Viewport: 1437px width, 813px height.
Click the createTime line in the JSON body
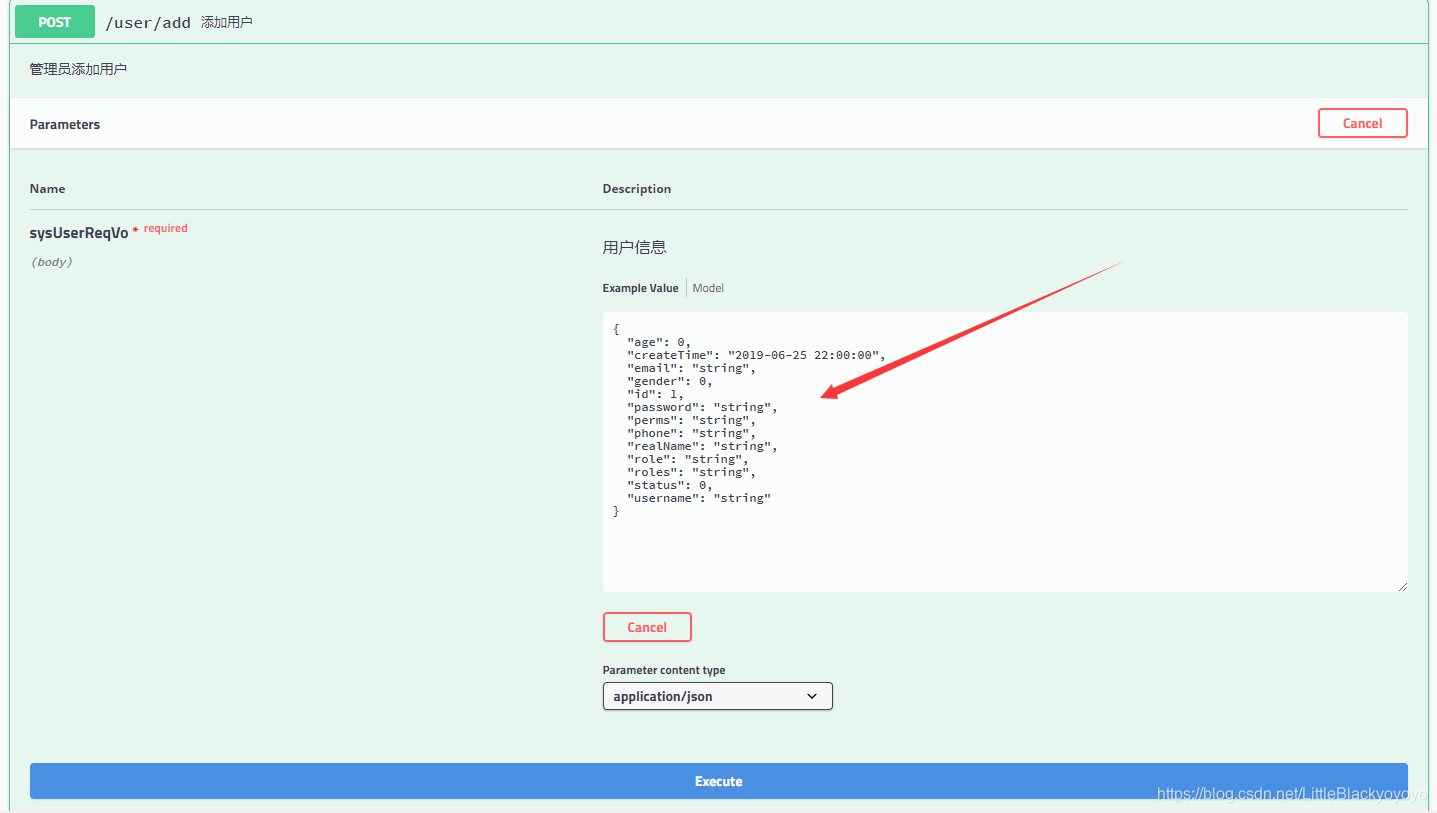[755, 355]
